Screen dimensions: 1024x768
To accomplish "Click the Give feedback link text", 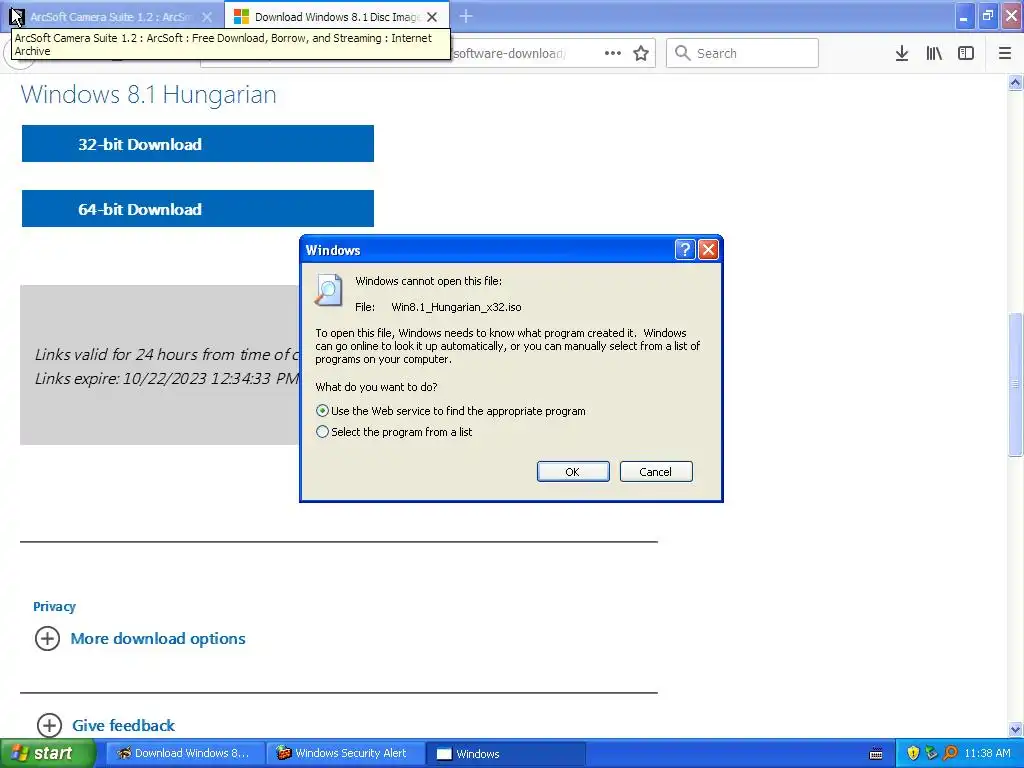I will (x=123, y=725).
